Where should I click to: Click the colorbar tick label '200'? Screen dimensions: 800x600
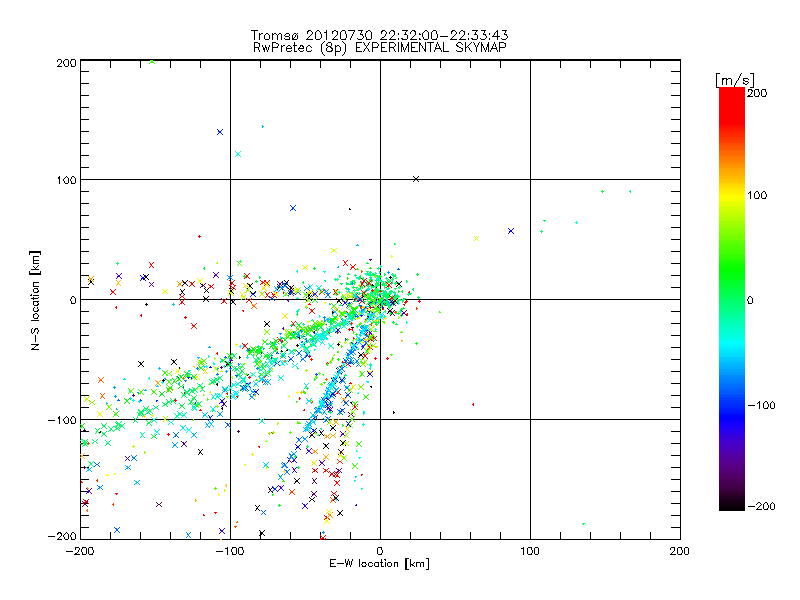coord(757,93)
